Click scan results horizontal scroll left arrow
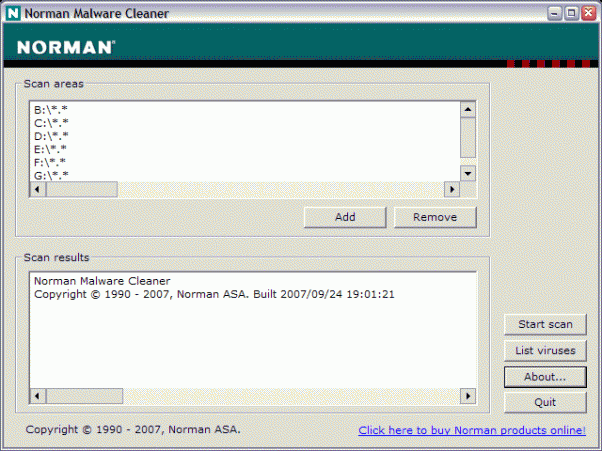Screen dimensions: 602x451 pyautogui.click(x=38, y=396)
